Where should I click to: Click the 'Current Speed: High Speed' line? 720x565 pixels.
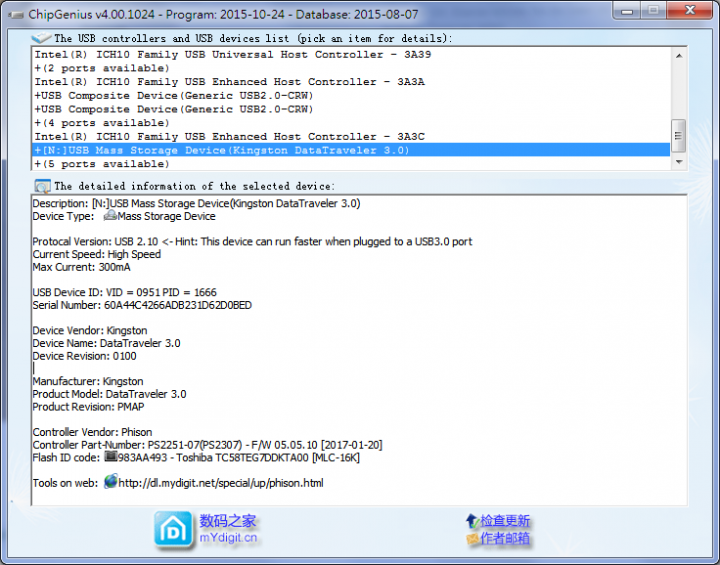[96, 254]
